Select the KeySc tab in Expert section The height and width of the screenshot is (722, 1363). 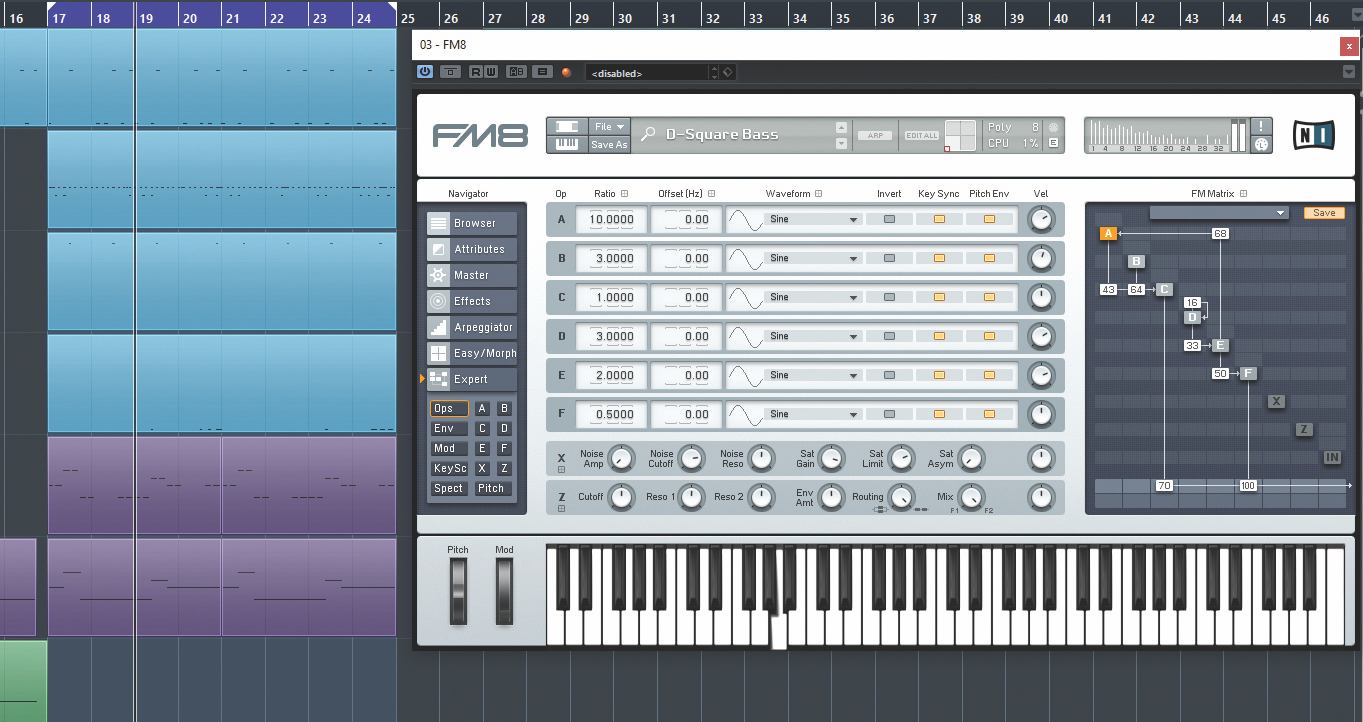point(449,468)
